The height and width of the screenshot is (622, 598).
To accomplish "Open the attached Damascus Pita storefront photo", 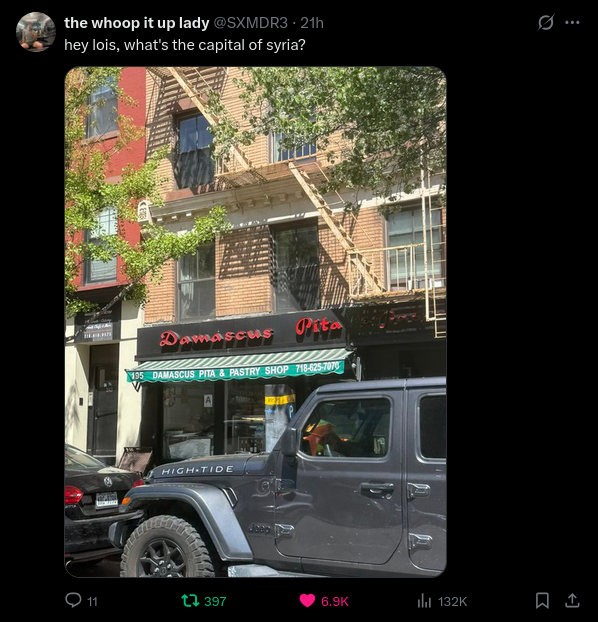I will 256,322.
